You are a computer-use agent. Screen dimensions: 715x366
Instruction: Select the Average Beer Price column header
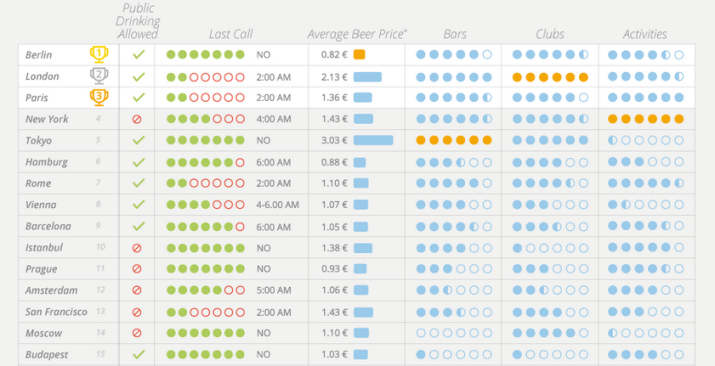(357, 34)
